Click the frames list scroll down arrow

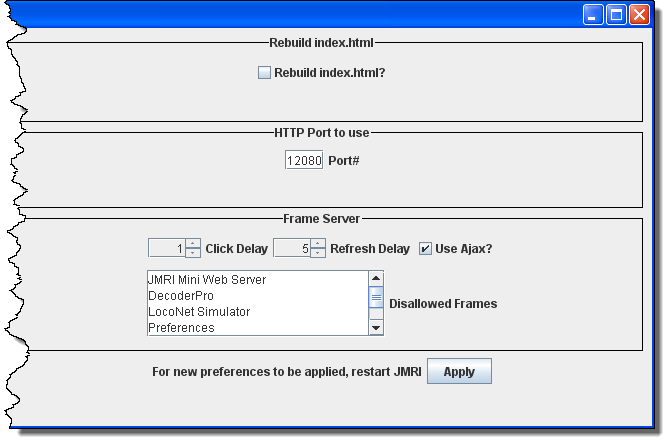pyautogui.click(x=376, y=328)
